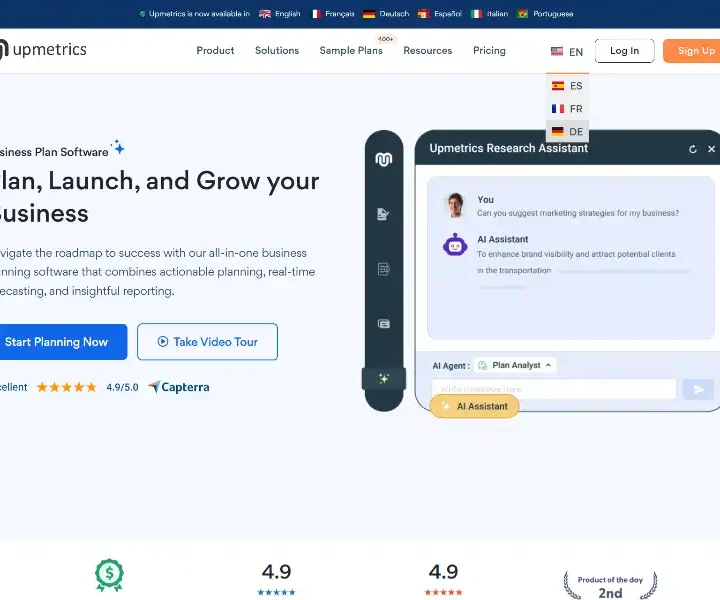The image size is (720, 600).
Task: Choose Italian in the top banner
Action: coord(490,14)
